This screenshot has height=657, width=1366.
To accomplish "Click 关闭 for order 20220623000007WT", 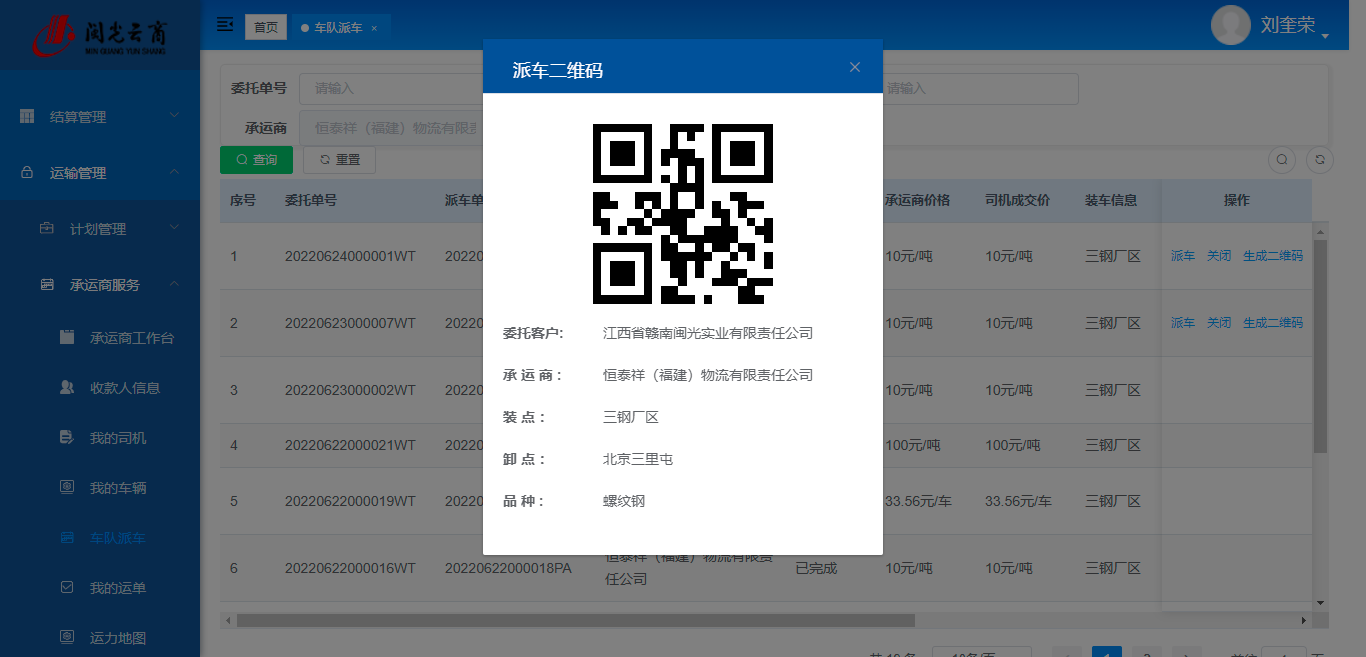I will 1219,323.
